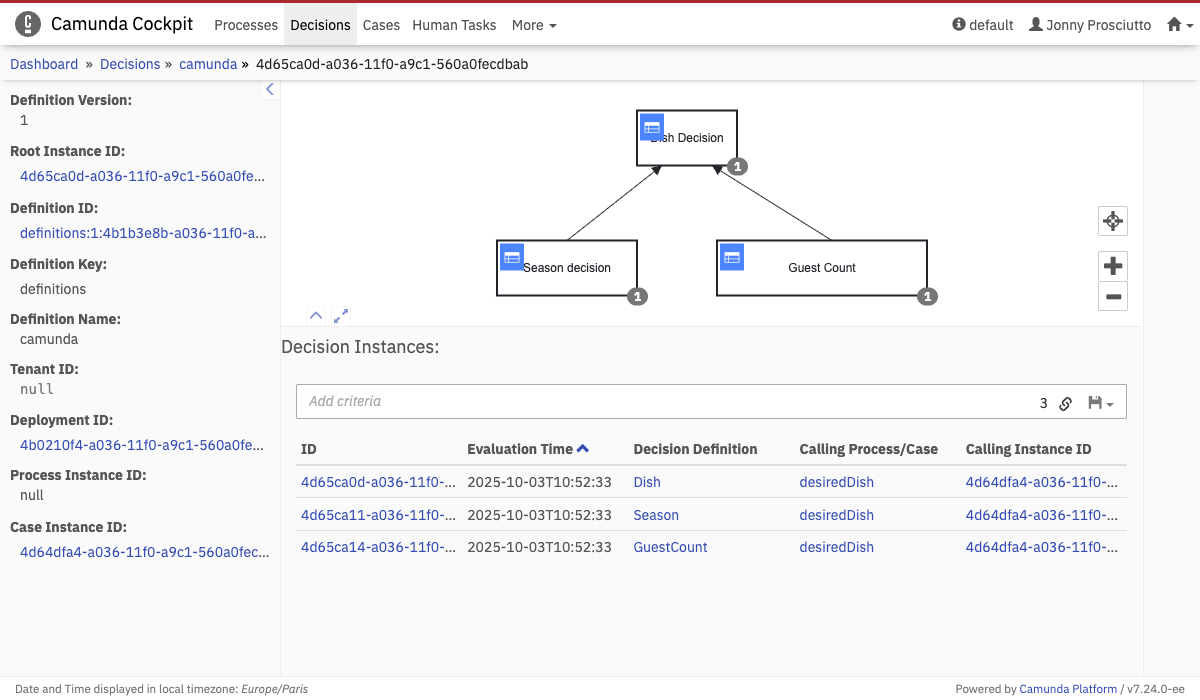Open the More navigation dropdown
Image resolution: width=1200 pixels, height=700 pixels.
tap(534, 25)
